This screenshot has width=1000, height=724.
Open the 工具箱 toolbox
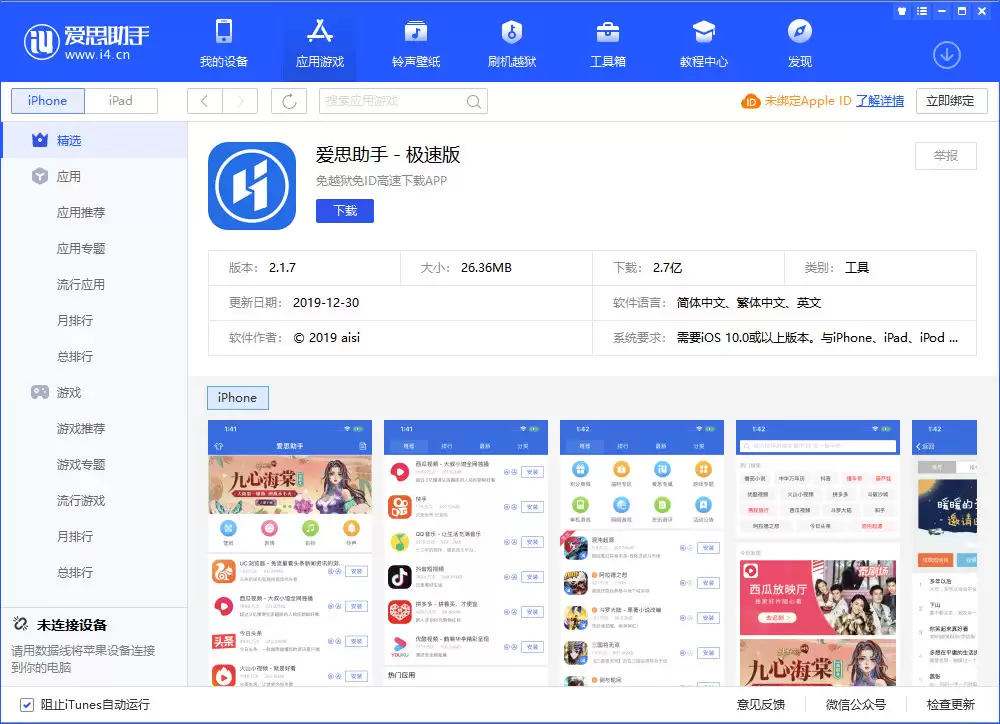pos(608,43)
